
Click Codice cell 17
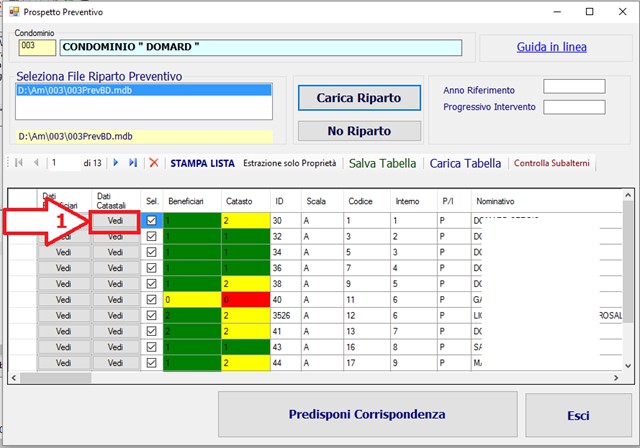[x=367, y=363]
